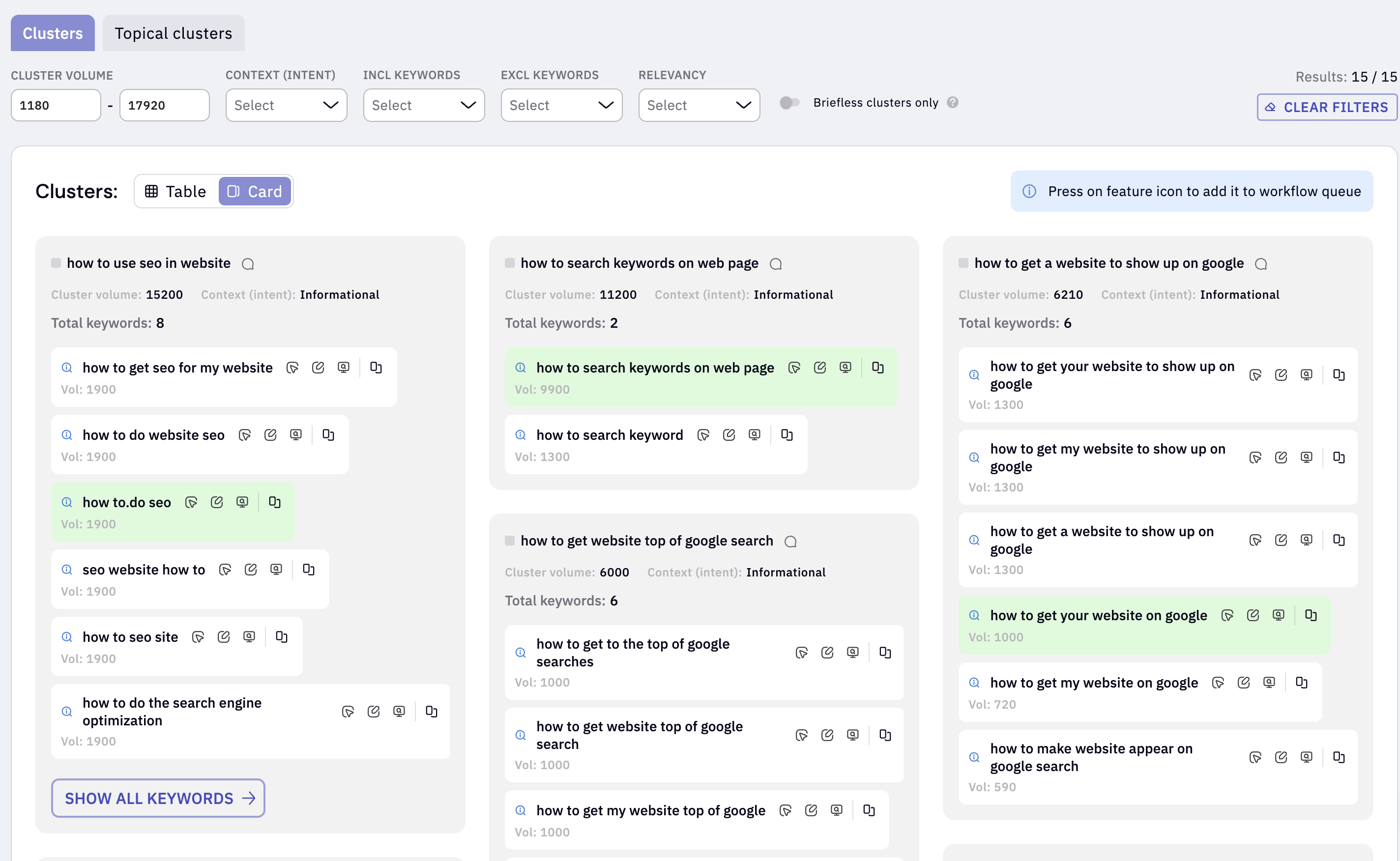Toggle the 'Briefless clusters only' switch
Screen dimensions: 1400x861
pos(790,102)
